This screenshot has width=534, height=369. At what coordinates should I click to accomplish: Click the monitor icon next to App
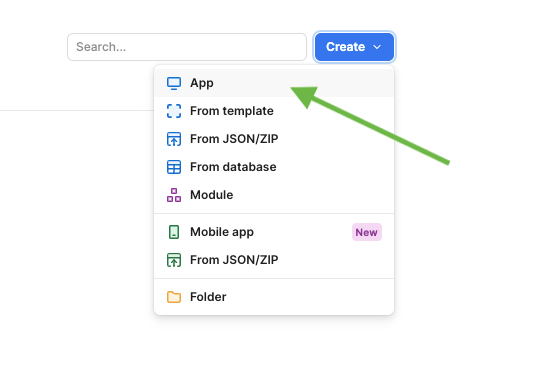click(x=174, y=83)
